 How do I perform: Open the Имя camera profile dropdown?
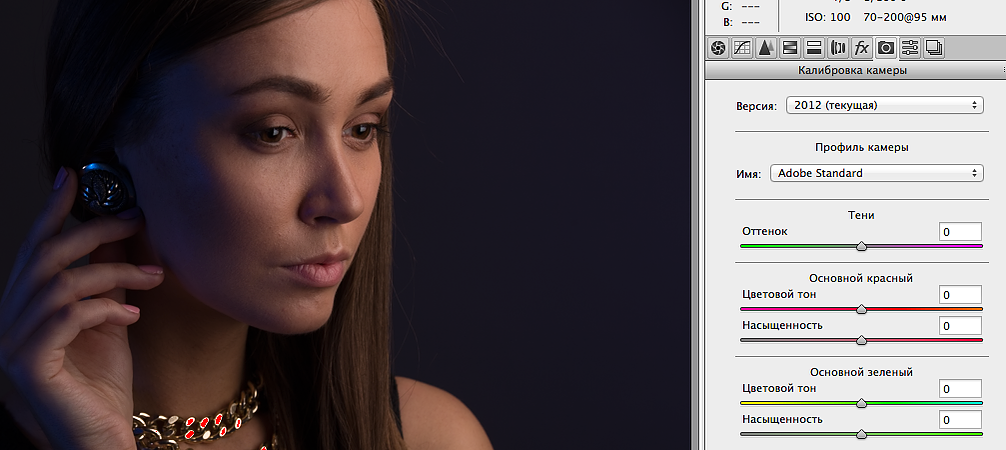coord(876,173)
